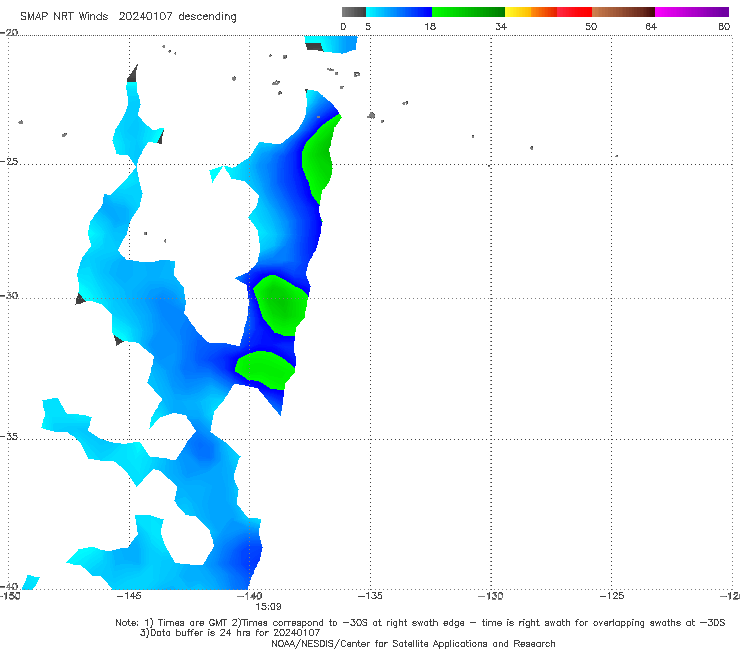The width and height of the screenshot is (740, 650).
Task: Click the color bar label "50"
Action: pyautogui.click(x=591, y=27)
